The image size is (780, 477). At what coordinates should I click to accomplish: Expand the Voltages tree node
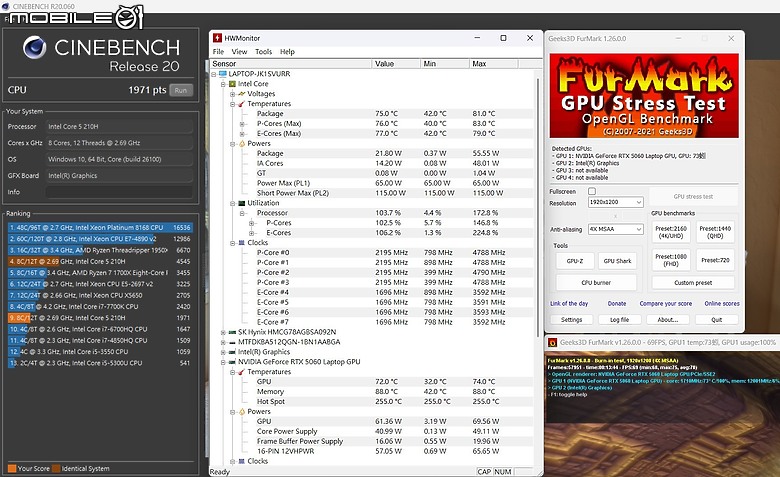click(232, 94)
